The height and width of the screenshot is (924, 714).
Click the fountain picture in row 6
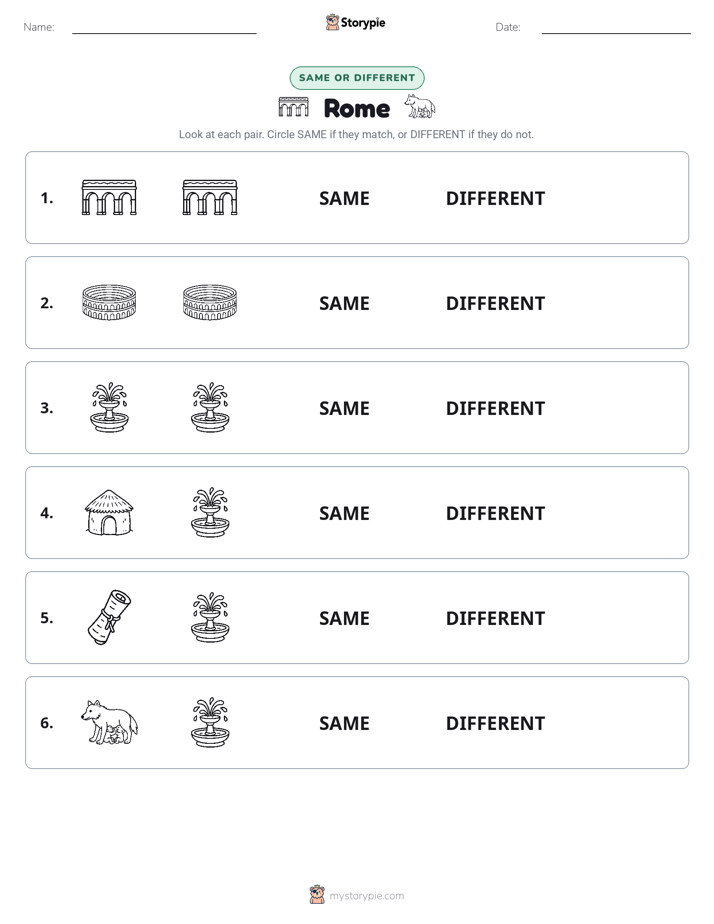[x=210, y=722]
